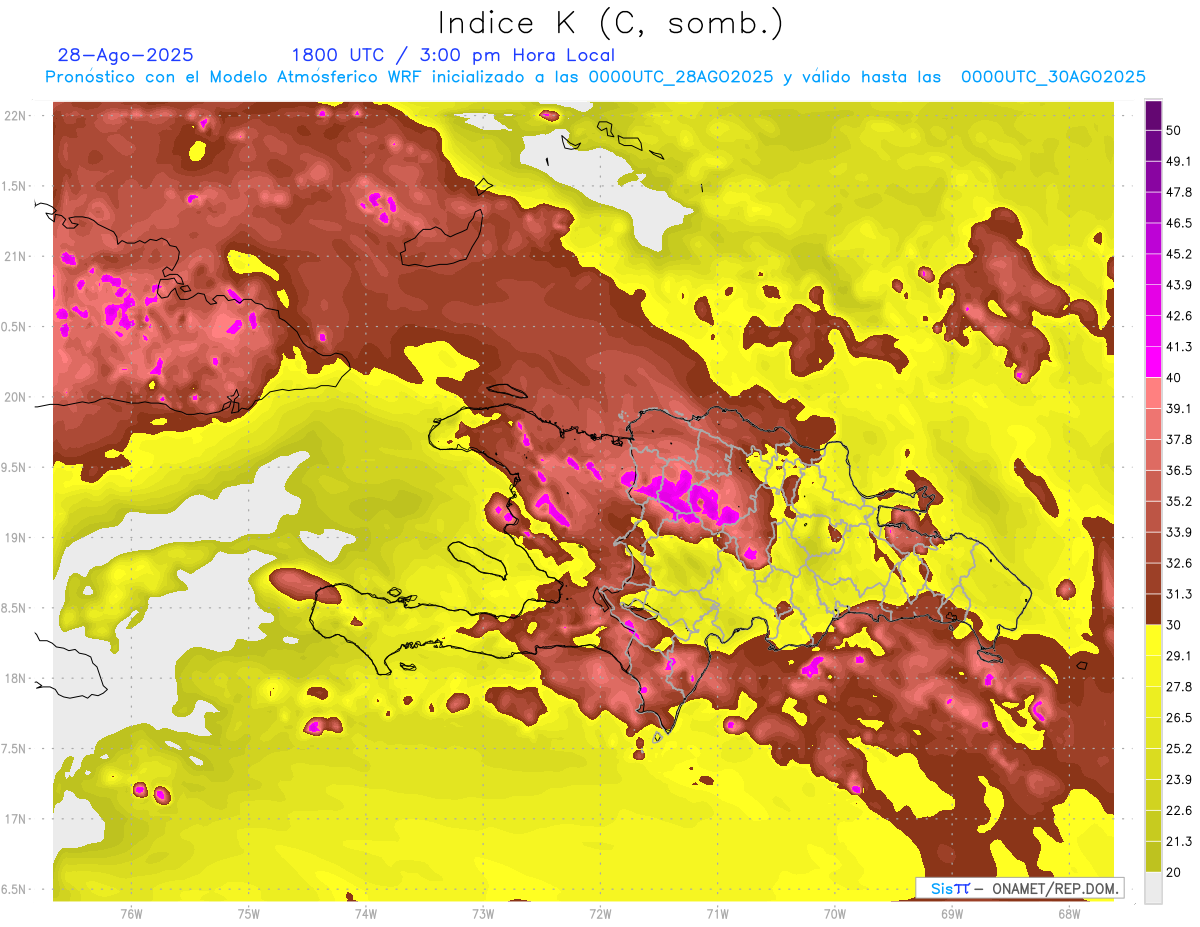Click the colorbar value '25.2'
This screenshot has height=927, width=1200.
tap(1179, 748)
